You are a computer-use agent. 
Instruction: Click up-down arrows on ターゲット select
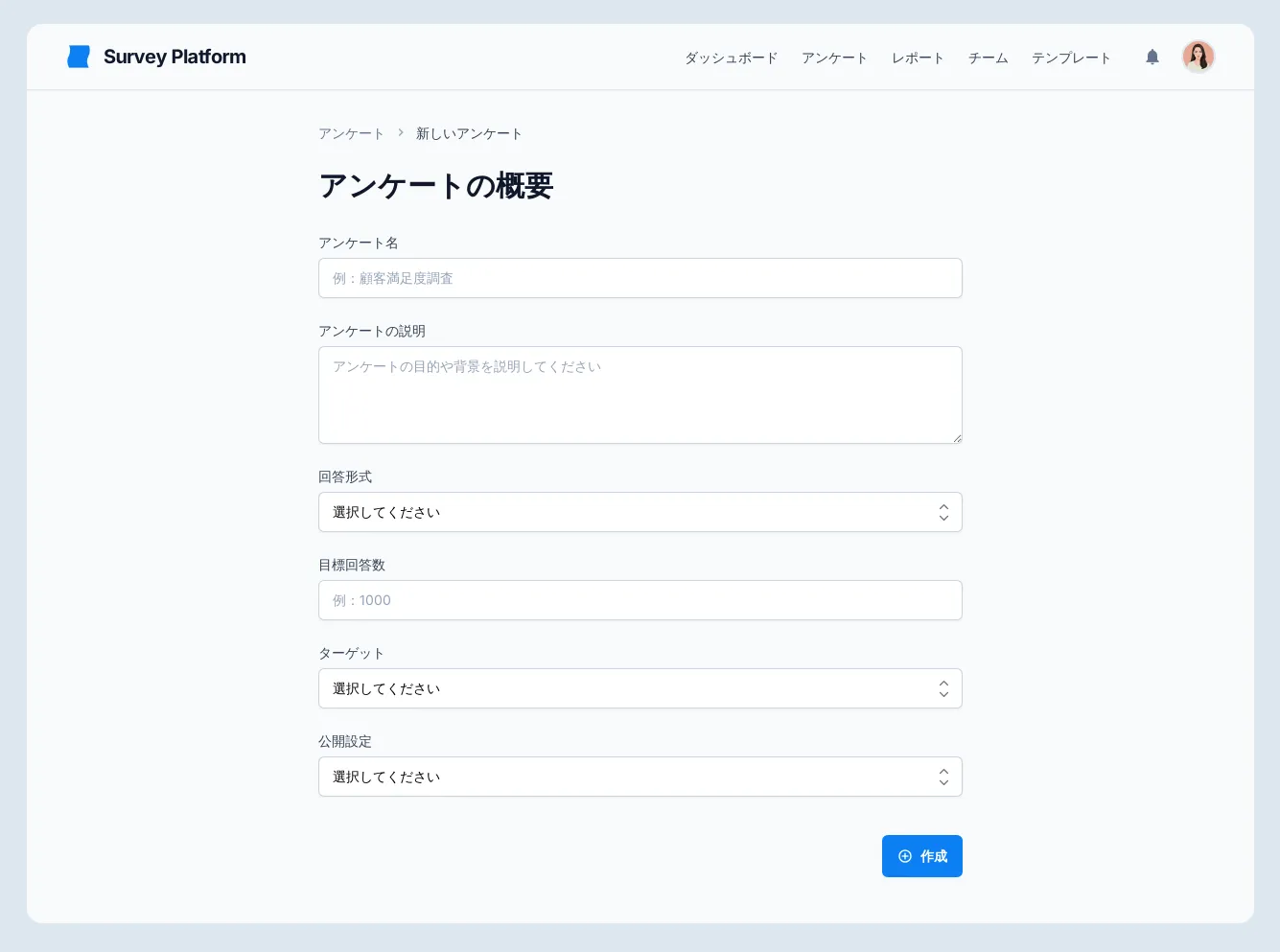943,688
